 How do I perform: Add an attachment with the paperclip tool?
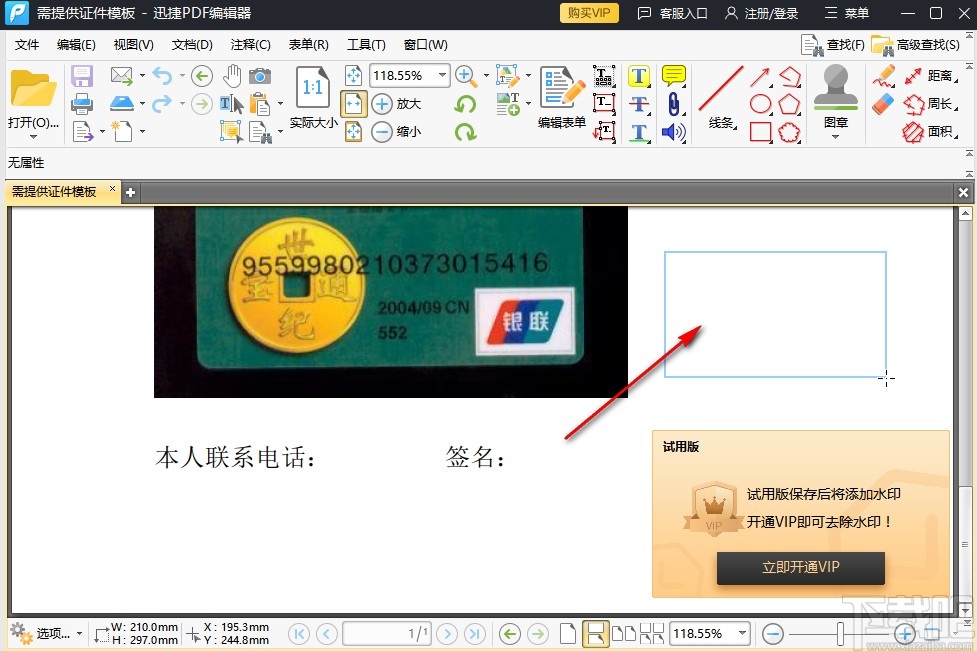tap(674, 105)
